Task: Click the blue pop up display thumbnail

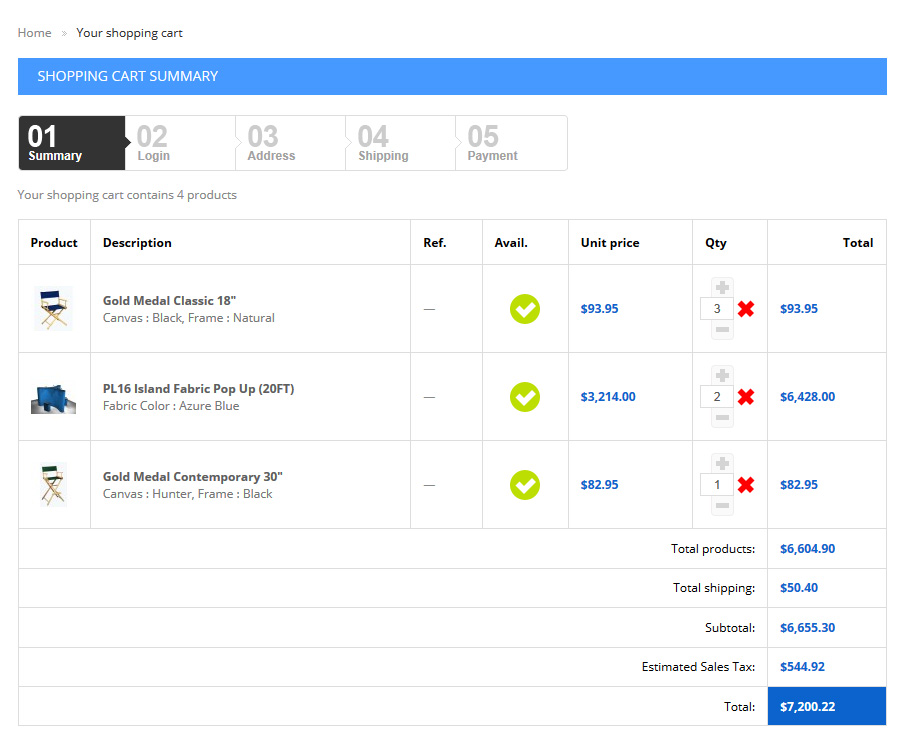Action: [53, 397]
